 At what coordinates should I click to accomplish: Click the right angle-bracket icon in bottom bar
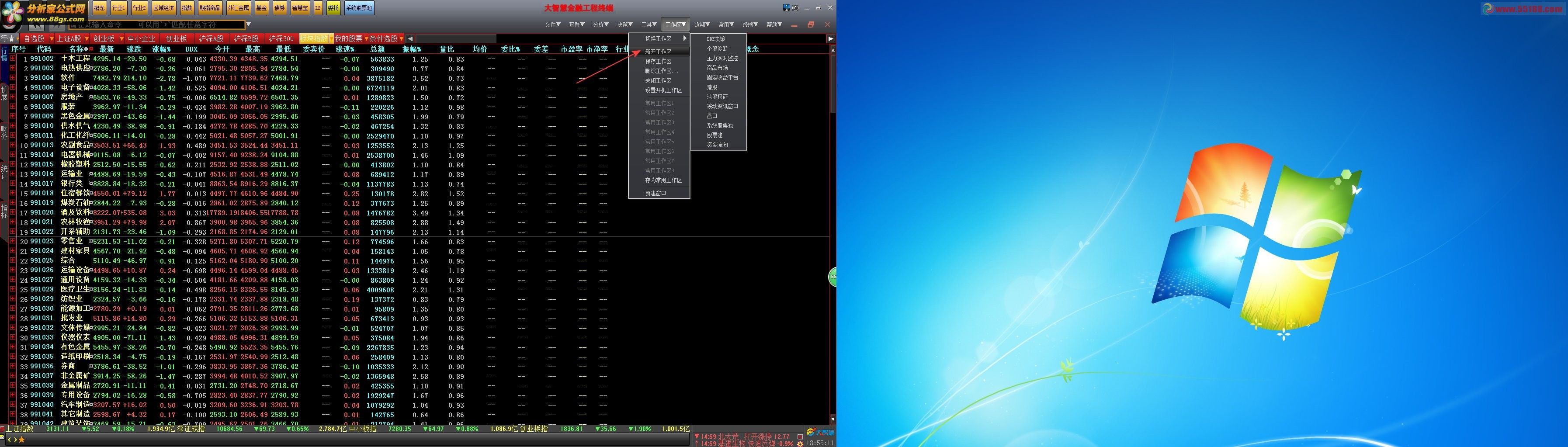pos(15,440)
